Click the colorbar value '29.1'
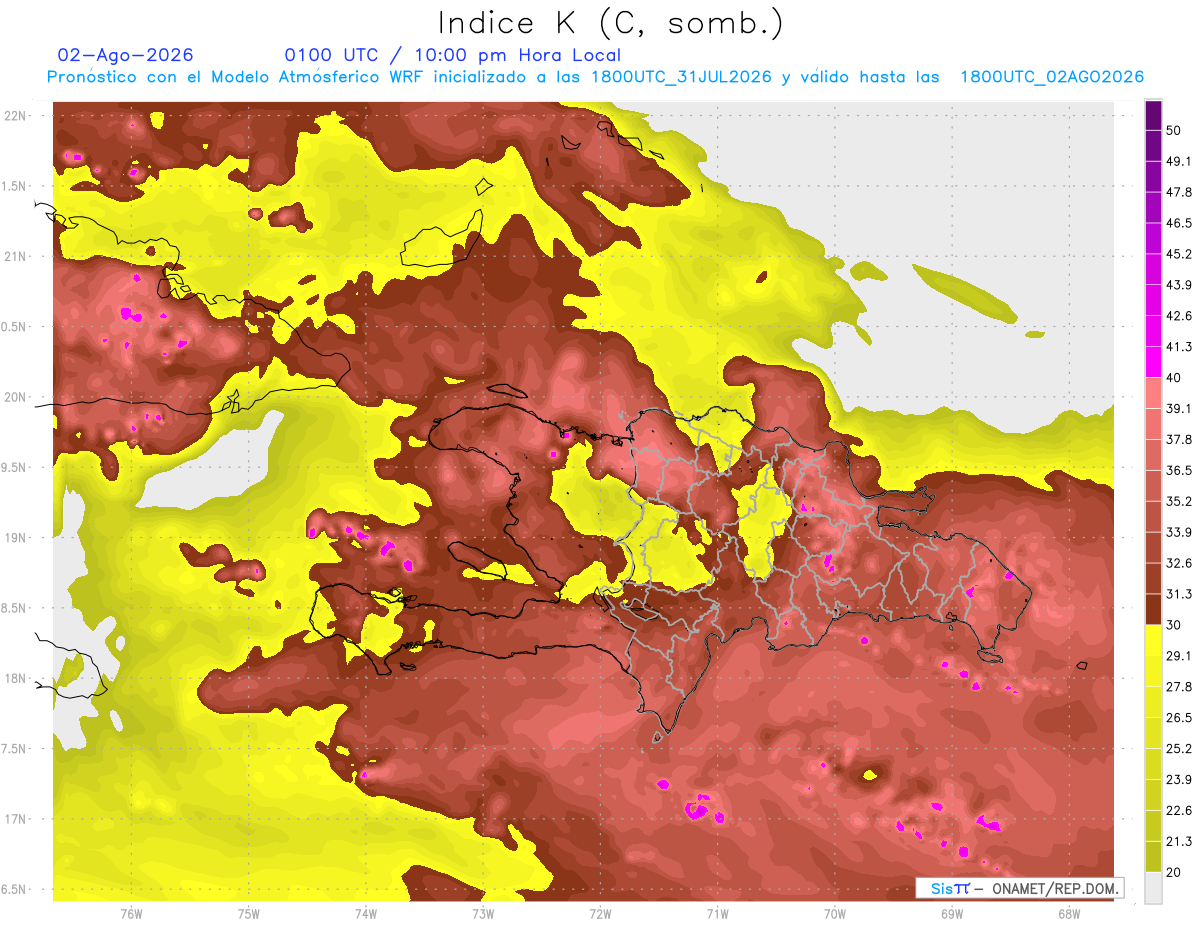 tap(1180, 656)
